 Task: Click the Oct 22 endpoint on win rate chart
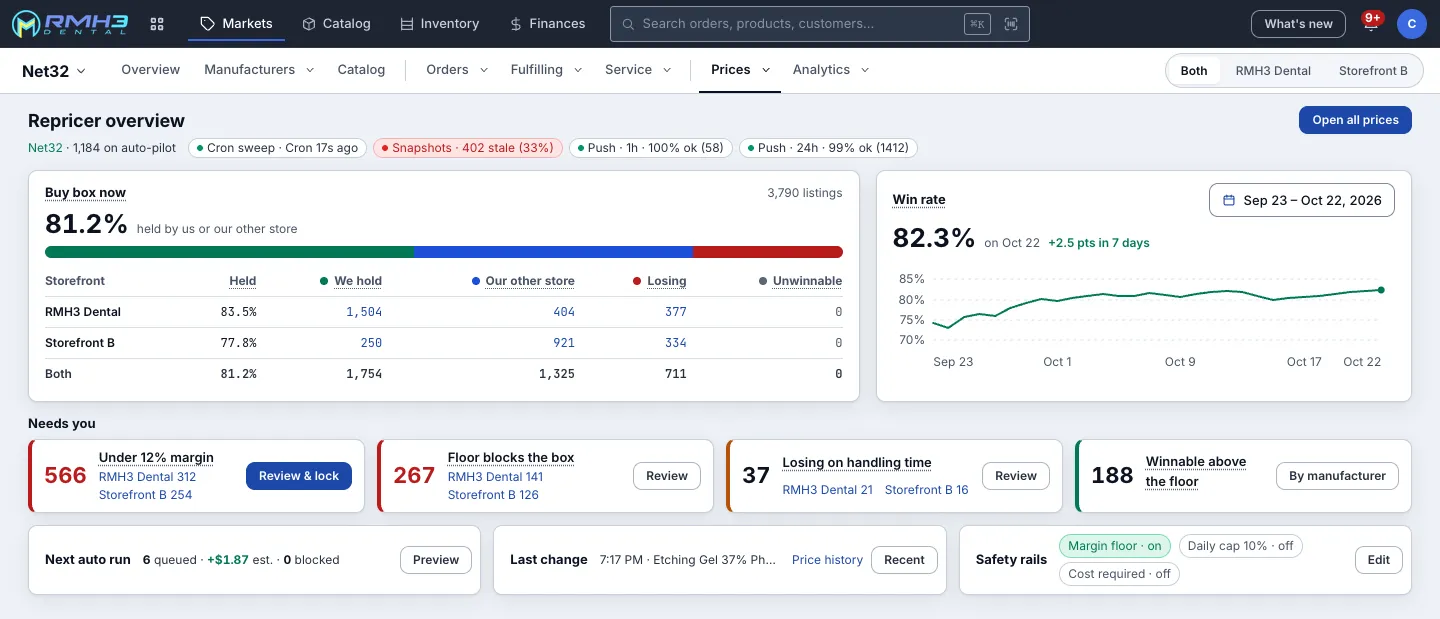[1381, 290]
